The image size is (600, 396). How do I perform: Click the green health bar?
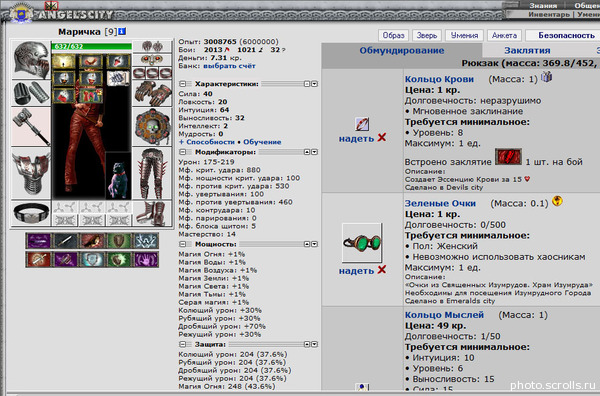[x=91, y=46]
